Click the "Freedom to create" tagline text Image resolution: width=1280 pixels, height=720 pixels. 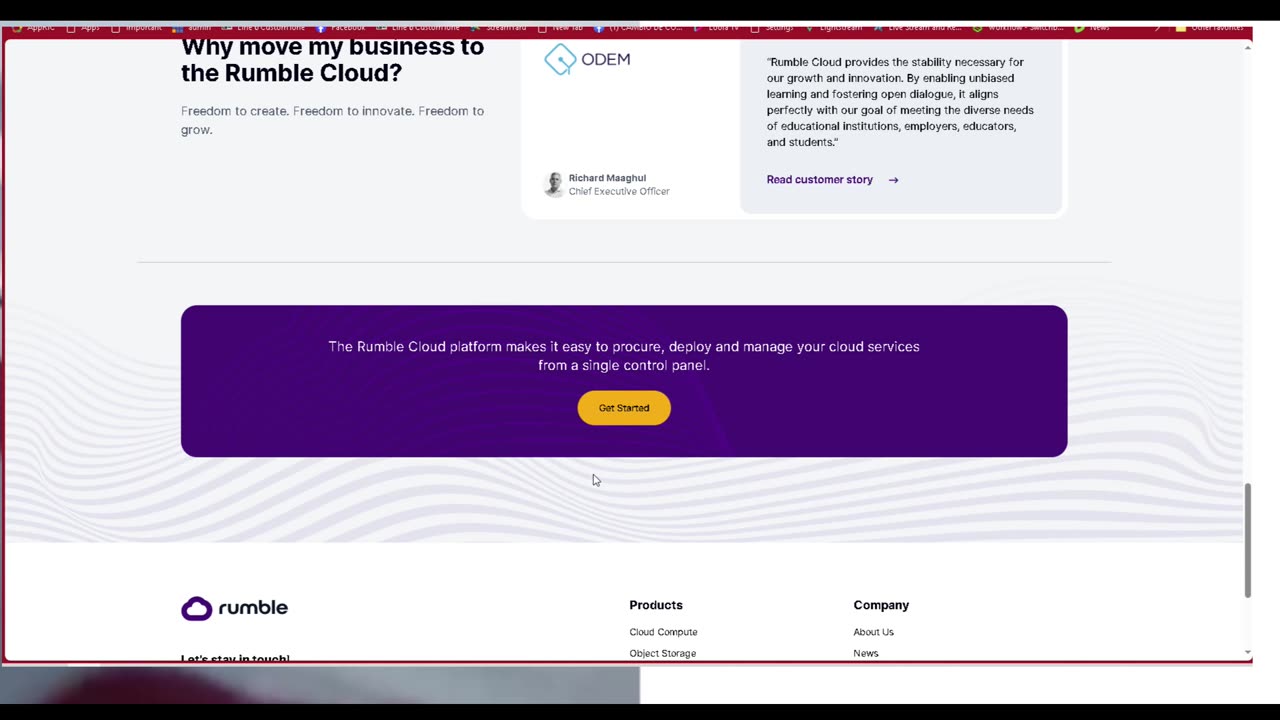click(332, 120)
